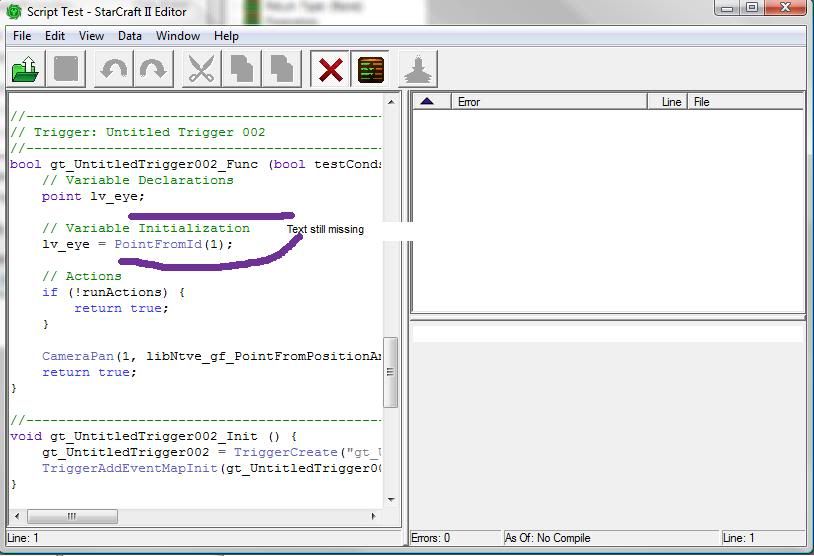Viewport: 814px width, 556px height.
Task: Open the Help menu
Action: pyautogui.click(x=226, y=36)
